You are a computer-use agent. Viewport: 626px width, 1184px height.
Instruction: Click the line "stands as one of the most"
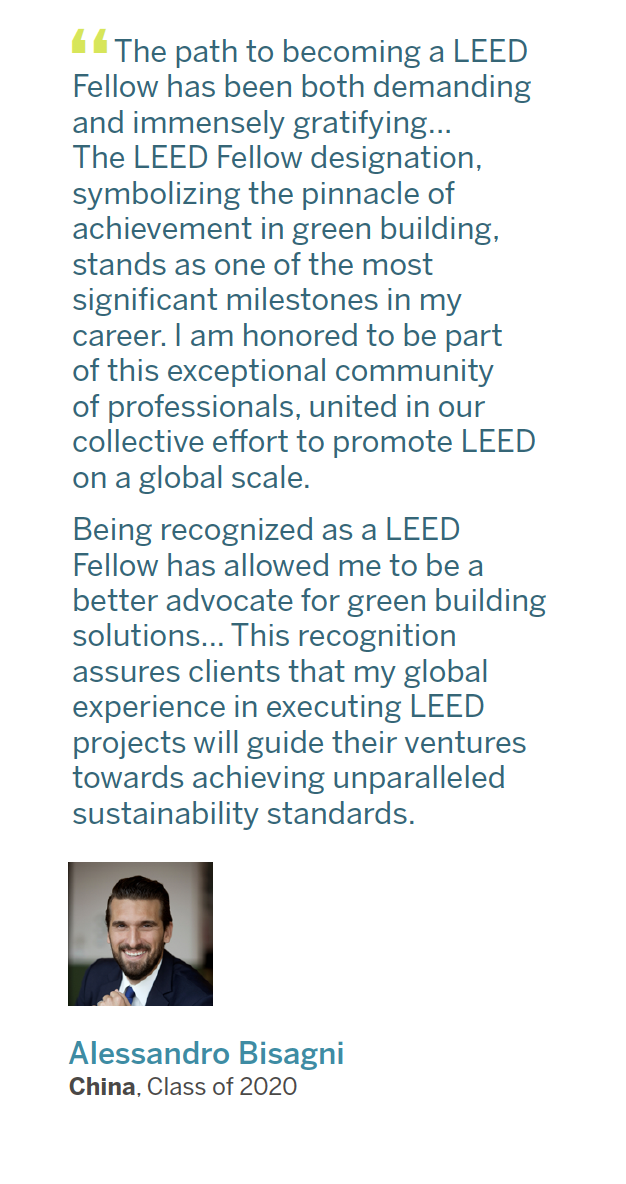253,265
